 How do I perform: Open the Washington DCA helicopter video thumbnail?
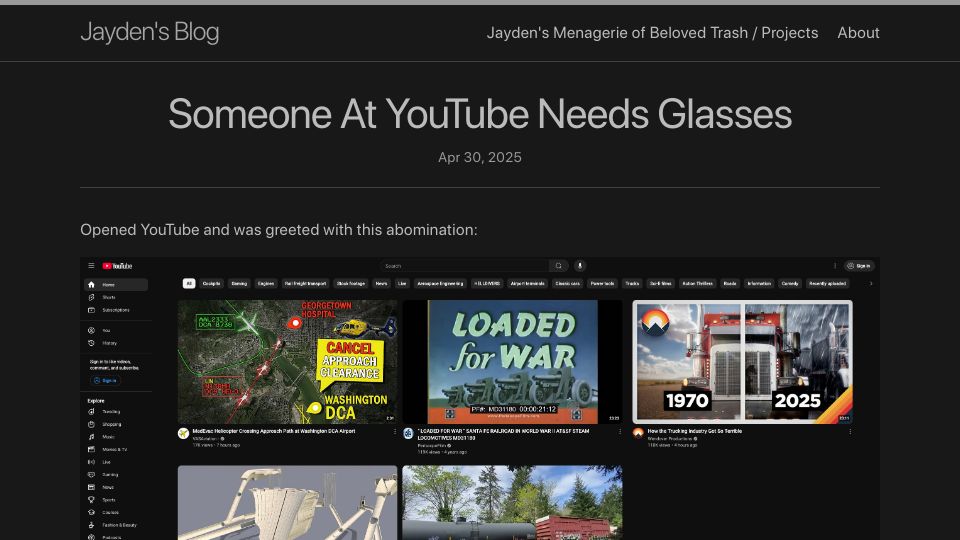pos(287,362)
